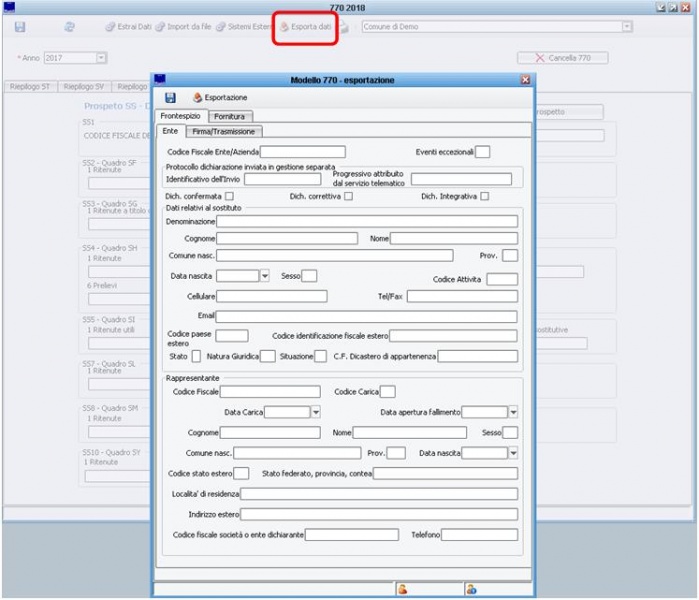This screenshot has height=600, width=699.
Task: Save using the floppy icon in export dialog
Action: point(170,97)
